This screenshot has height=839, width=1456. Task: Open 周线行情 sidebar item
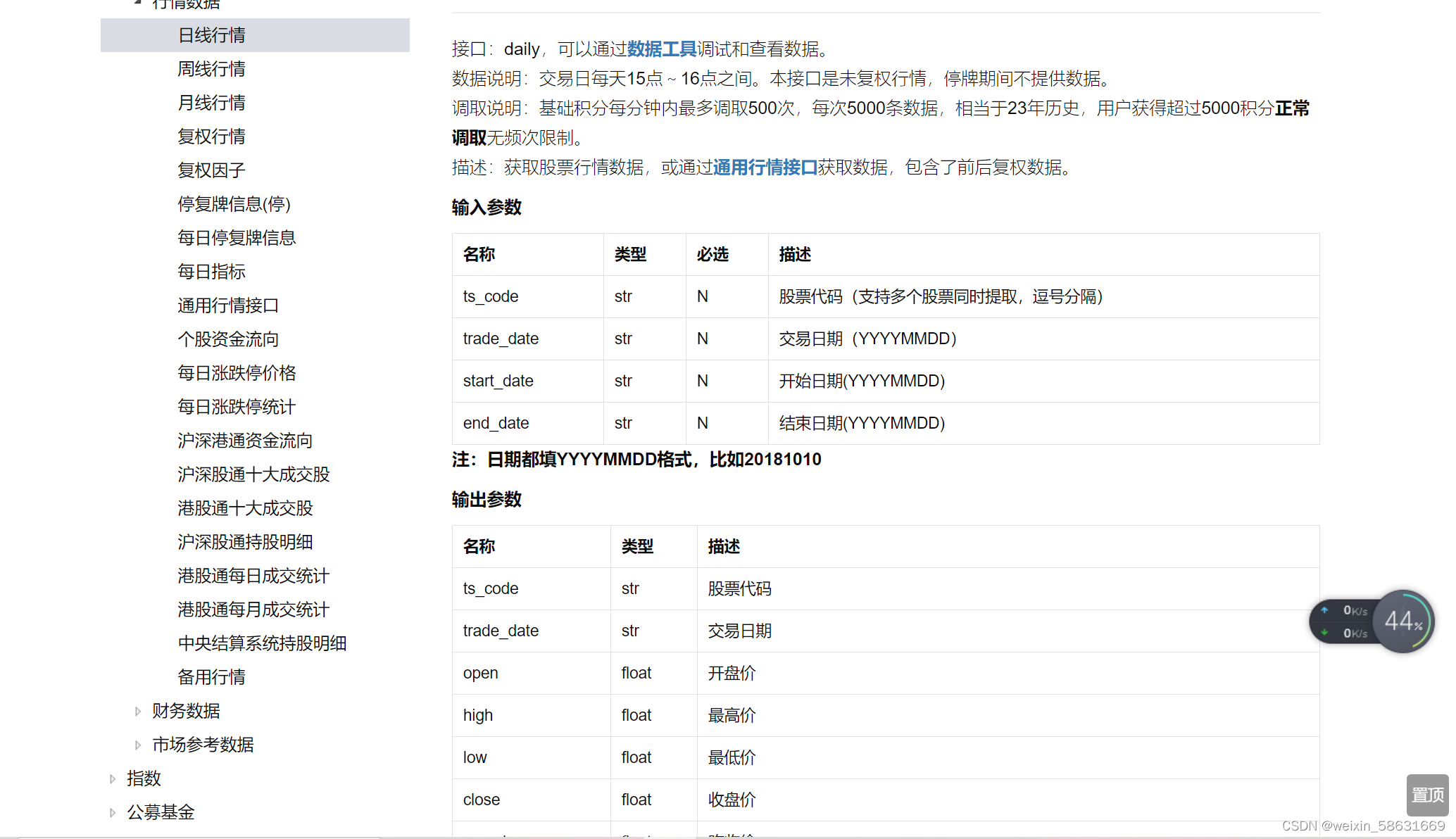pos(211,69)
